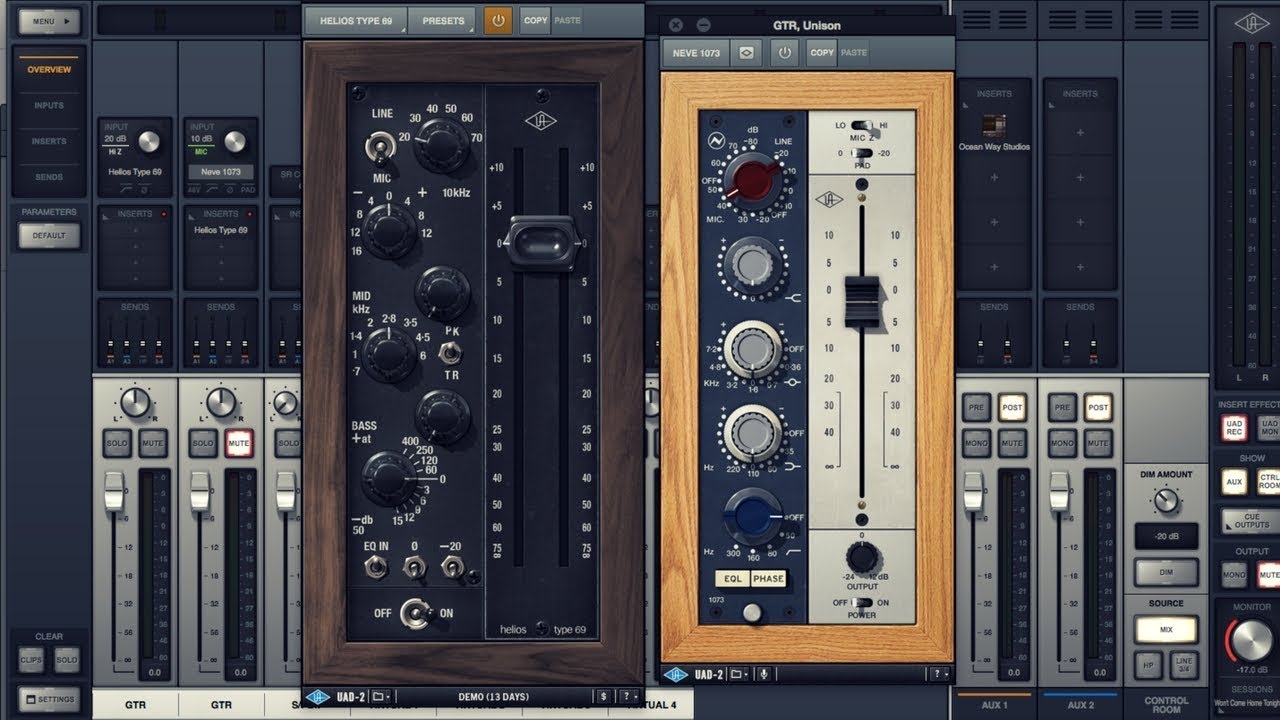Click the Universal Audio logo in Neve bar
The image size is (1280, 720).
coord(675,674)
